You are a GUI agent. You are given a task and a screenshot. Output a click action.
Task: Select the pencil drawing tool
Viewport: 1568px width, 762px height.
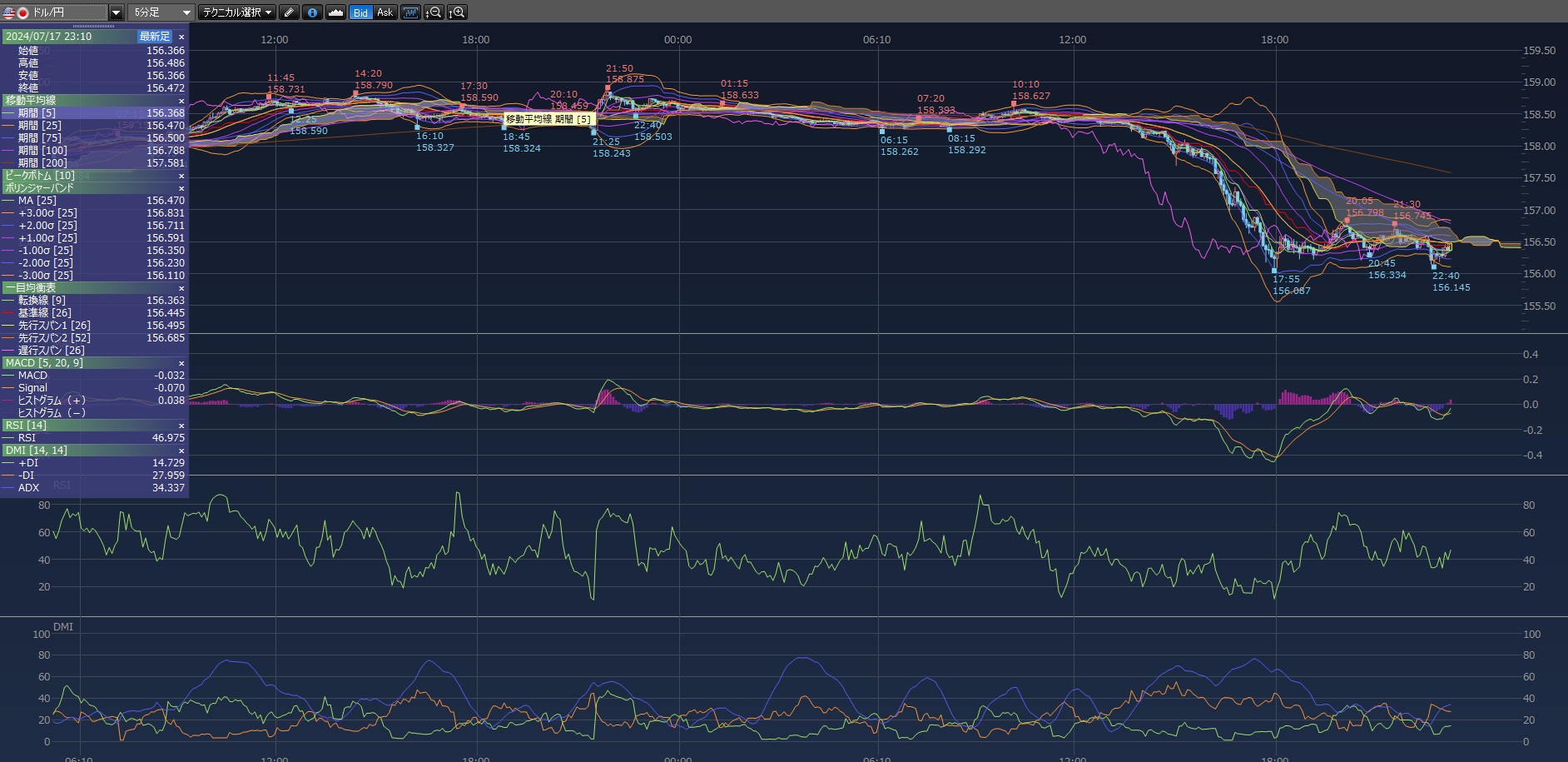pos(289,12)
